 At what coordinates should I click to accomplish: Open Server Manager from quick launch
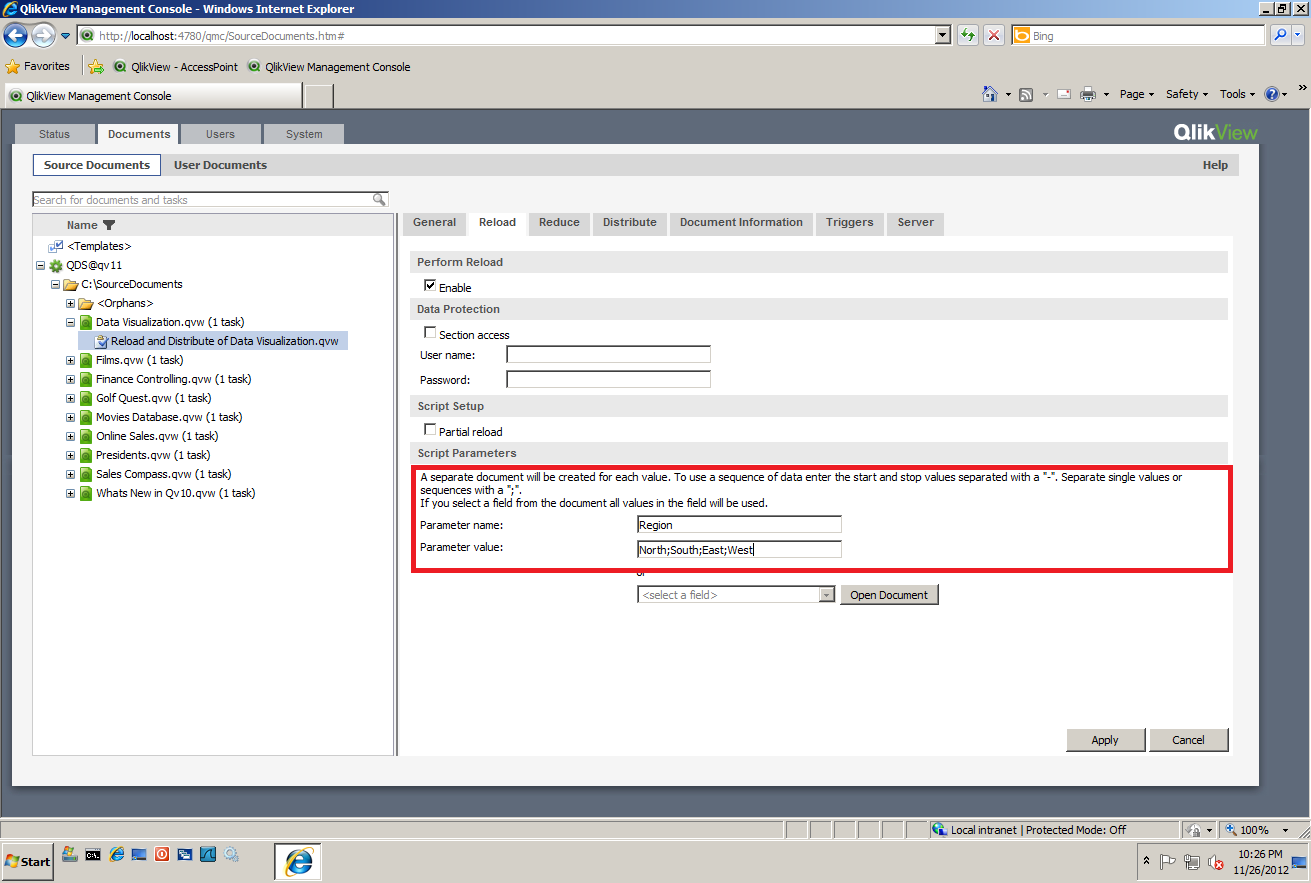click(70, 855)
